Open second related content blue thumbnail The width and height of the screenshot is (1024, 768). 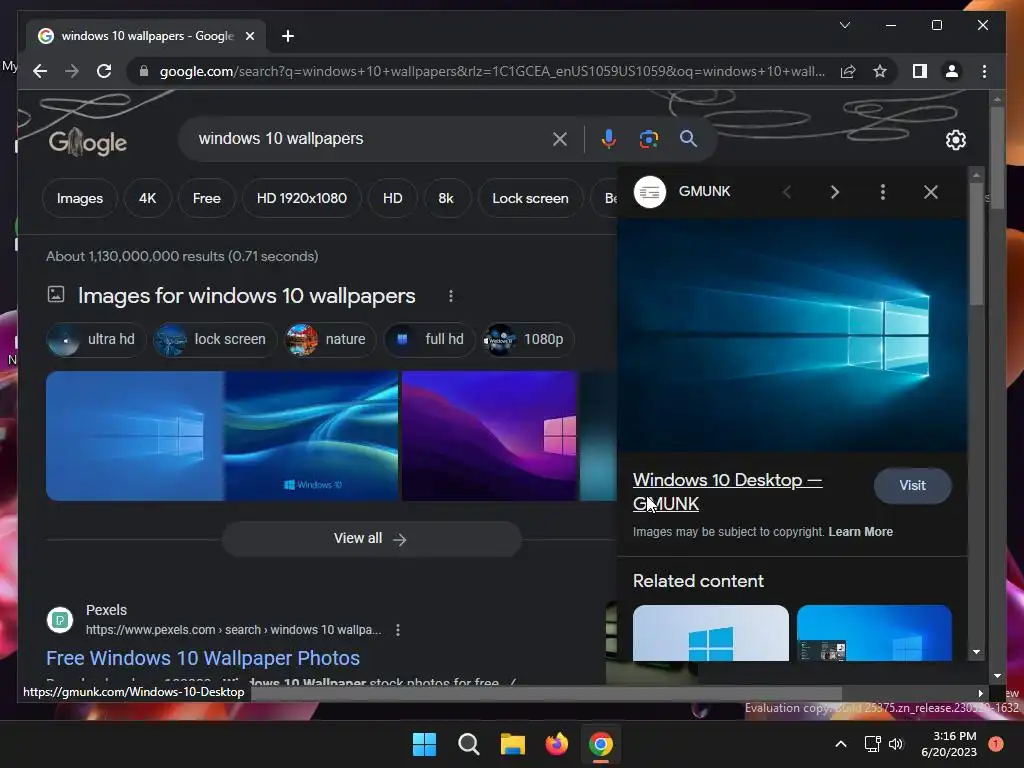coord(874,633)
